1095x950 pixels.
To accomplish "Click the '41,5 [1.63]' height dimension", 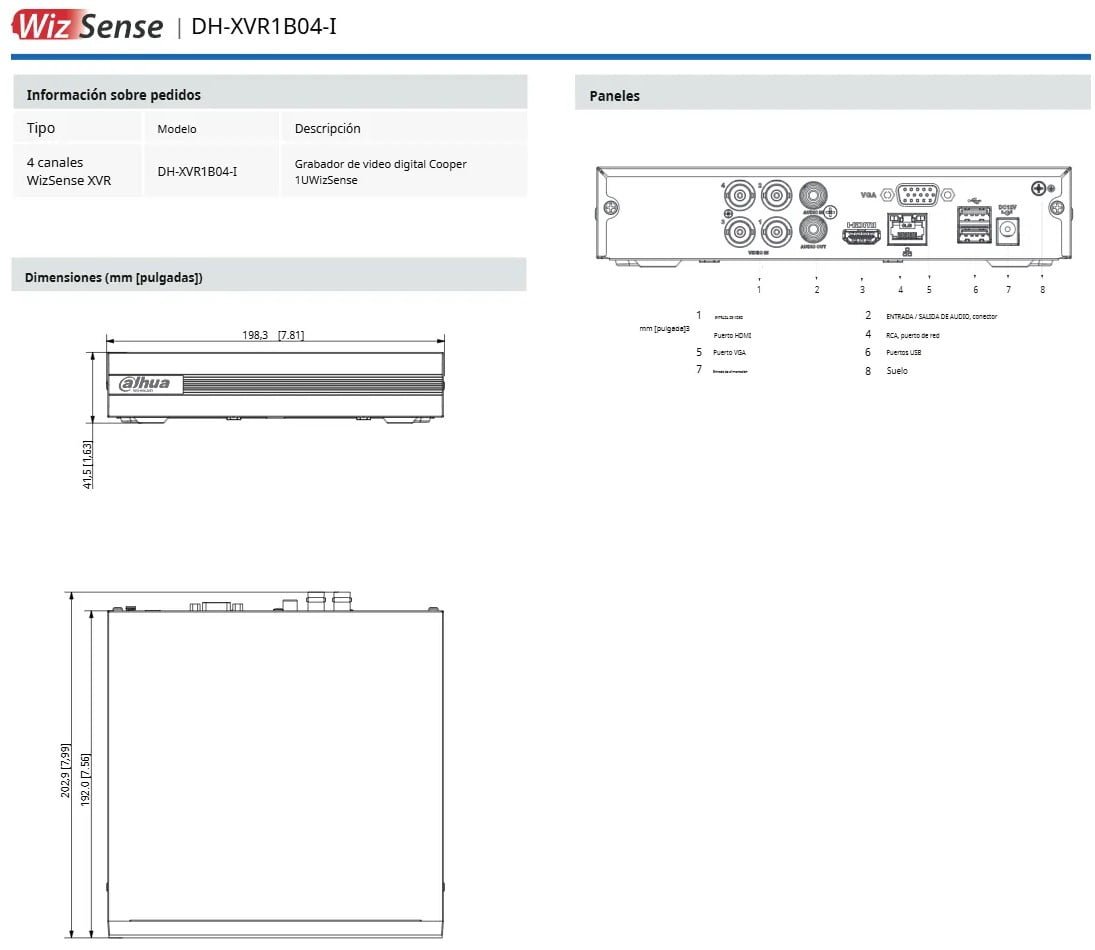I will pyautogui.click(x=87, y=465).
